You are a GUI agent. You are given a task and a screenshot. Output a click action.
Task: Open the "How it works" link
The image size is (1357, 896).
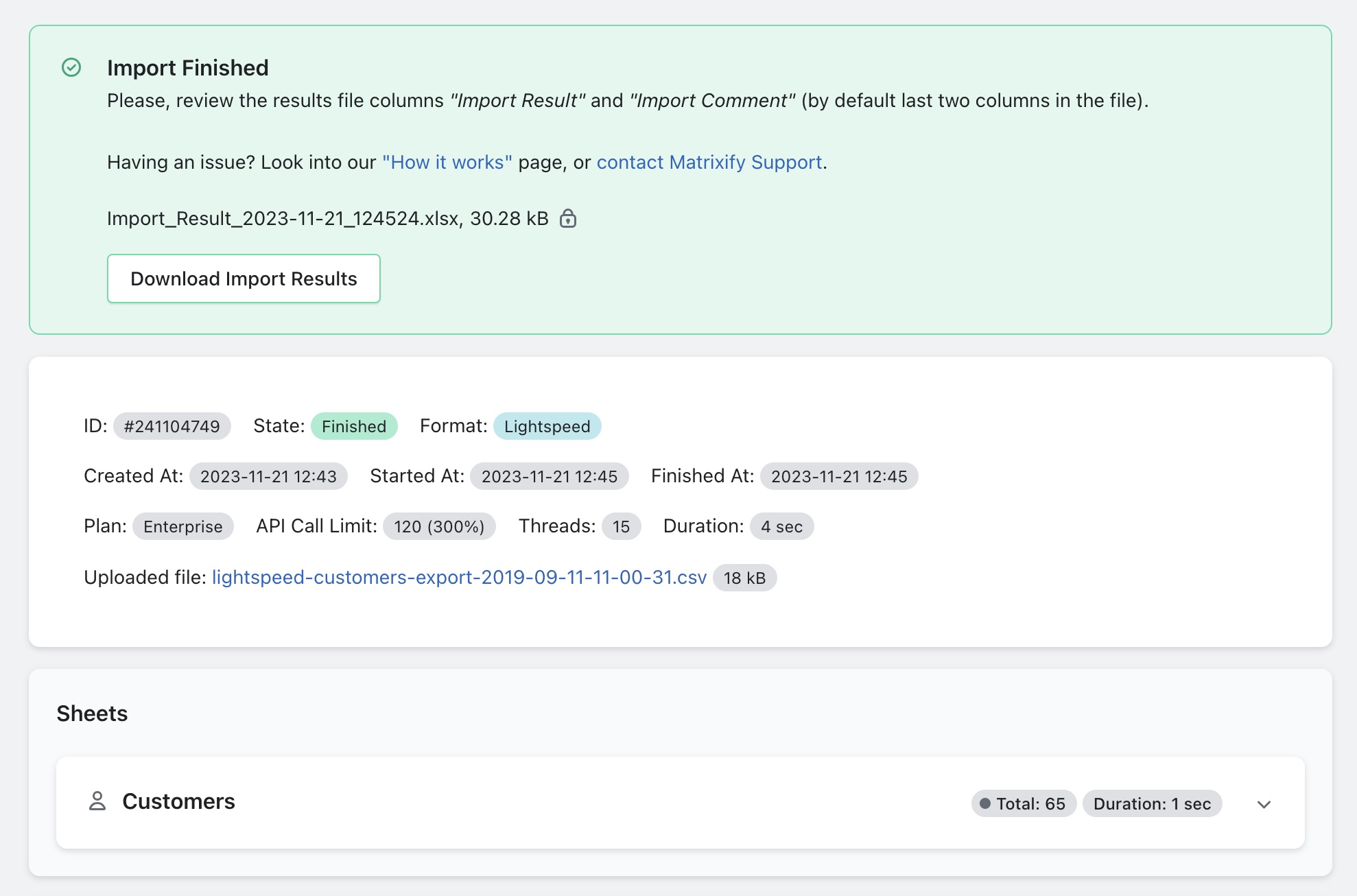447,162
